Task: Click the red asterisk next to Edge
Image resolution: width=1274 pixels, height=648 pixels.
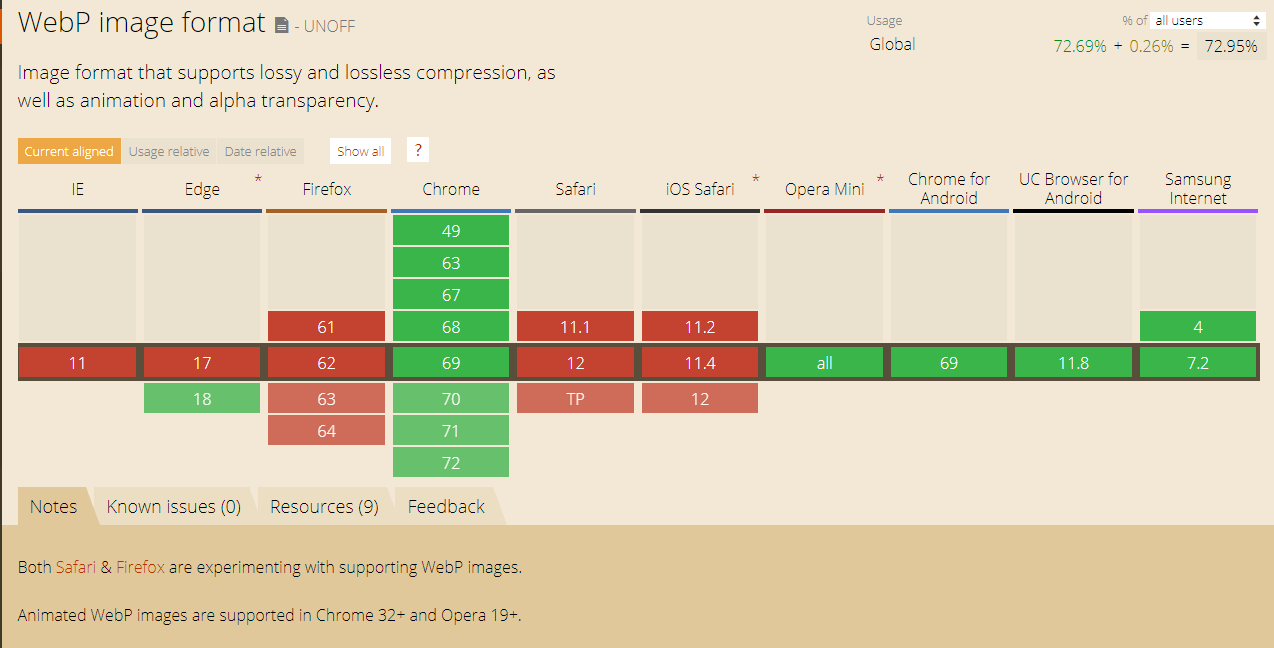Action: click(x=258, y=179)
